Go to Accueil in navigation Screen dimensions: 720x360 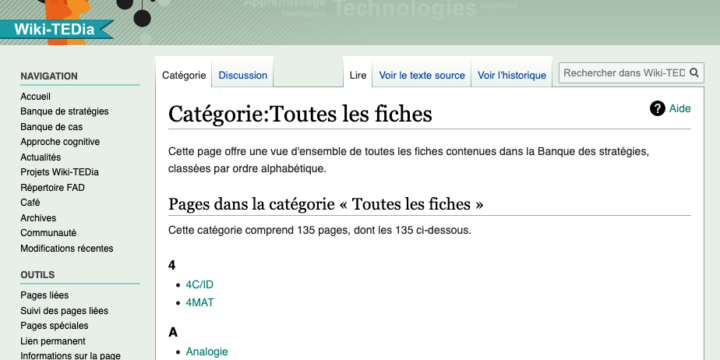point(35,96)
